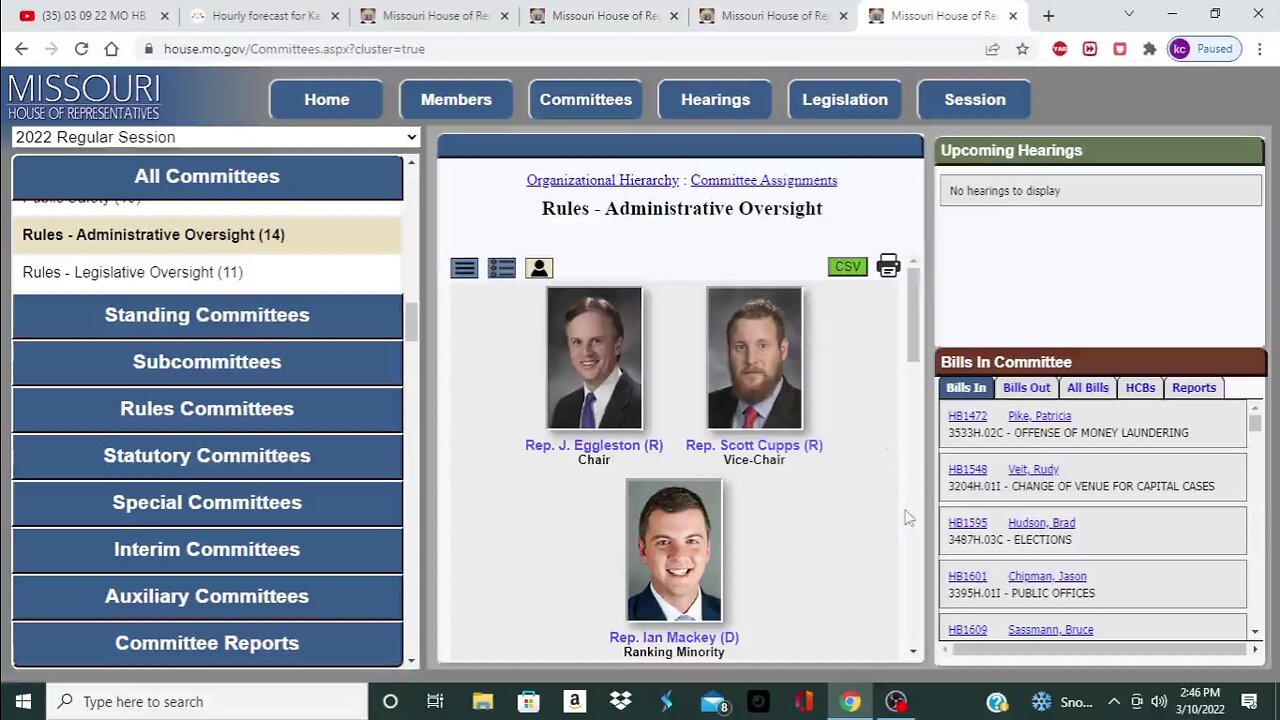Switch to member photo view icon
The width and height of the screenshot is (1280, 720).
539,268
